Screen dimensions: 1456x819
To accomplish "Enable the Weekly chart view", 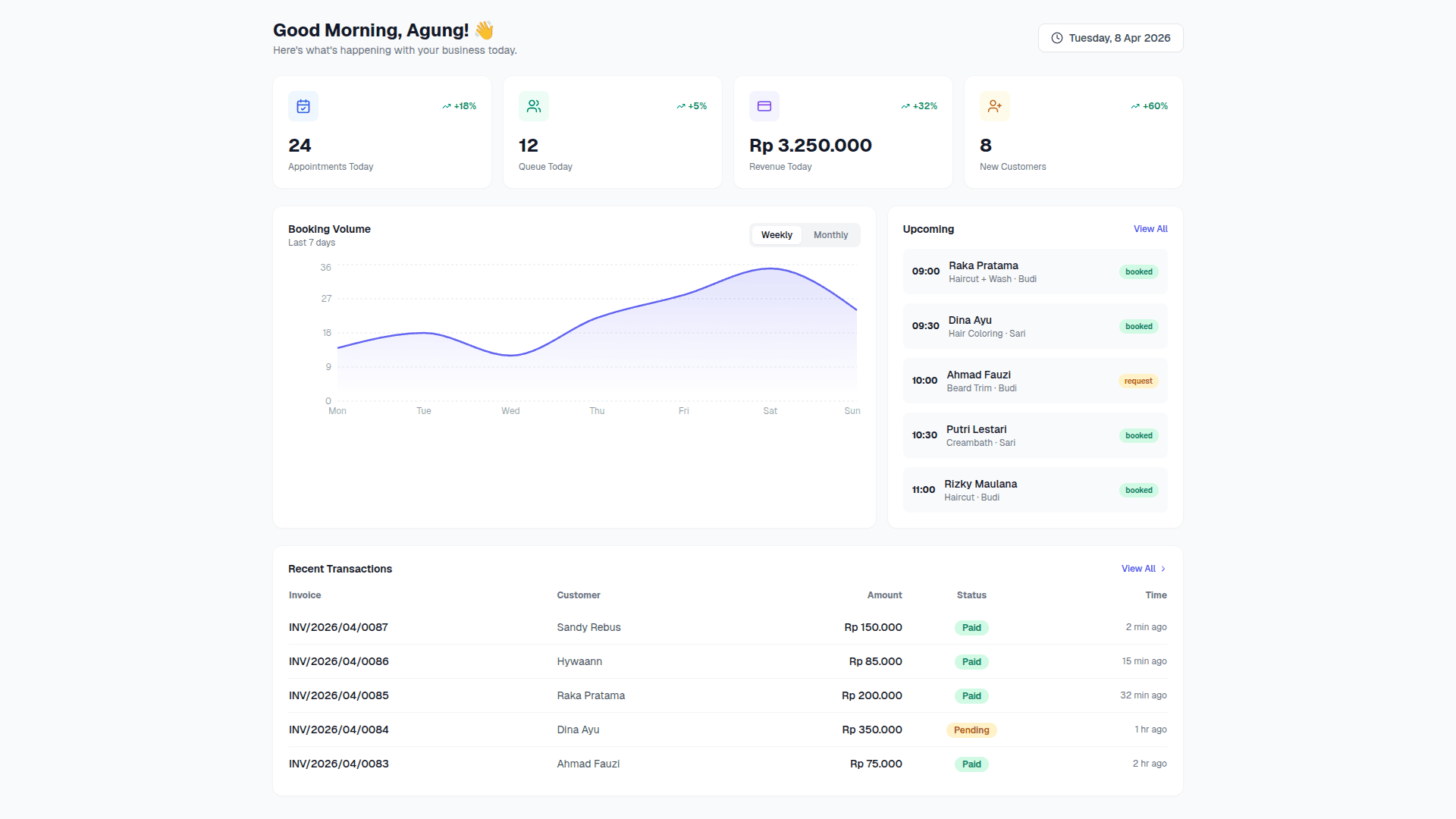I will 777,235.
